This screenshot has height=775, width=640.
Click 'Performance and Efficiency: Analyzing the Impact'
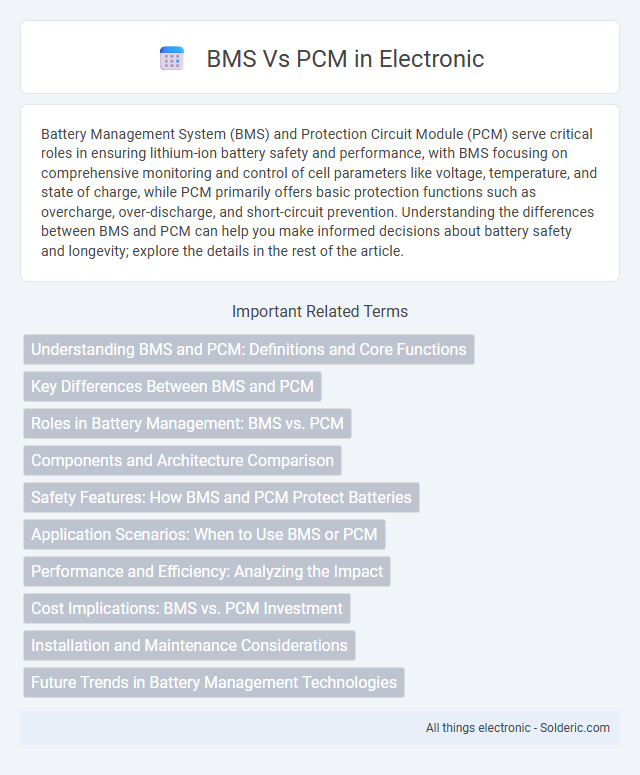point(207,571)
